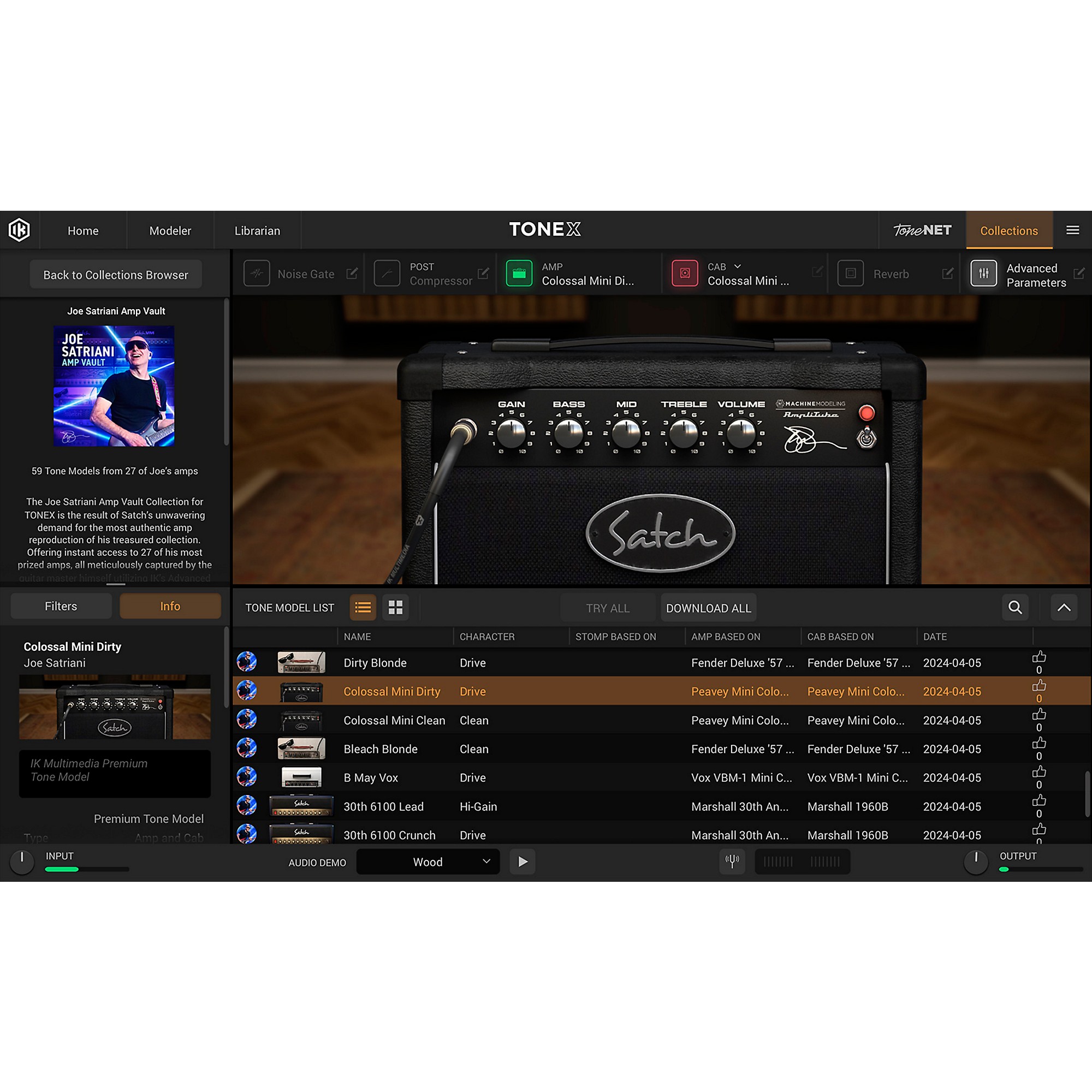Open the Librarian tab
Viewport: 1092px width, 1092px height.
coord(257,230)
